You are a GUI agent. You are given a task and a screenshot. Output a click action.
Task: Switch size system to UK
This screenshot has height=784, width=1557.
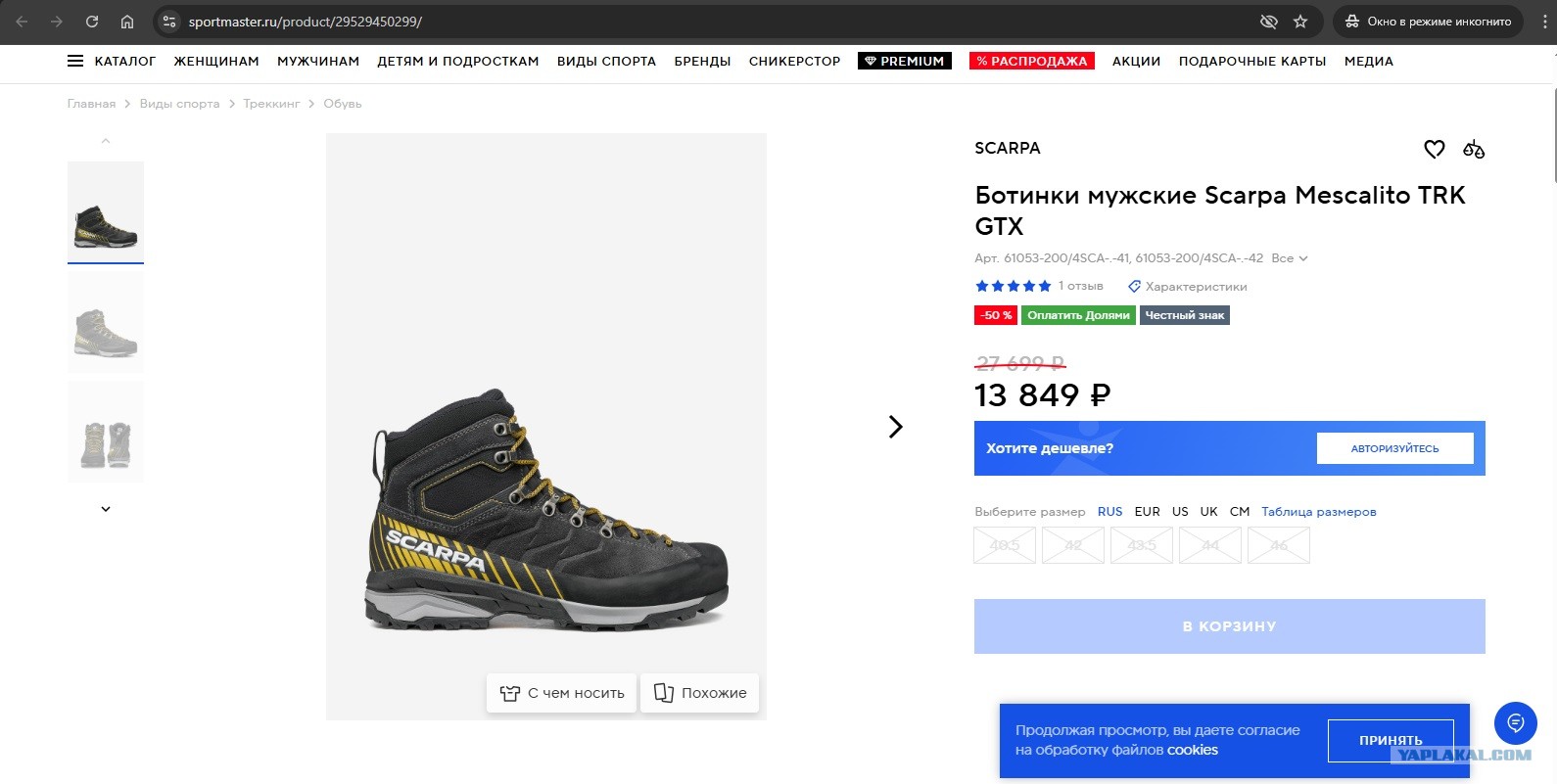(x=1209, y=512)
